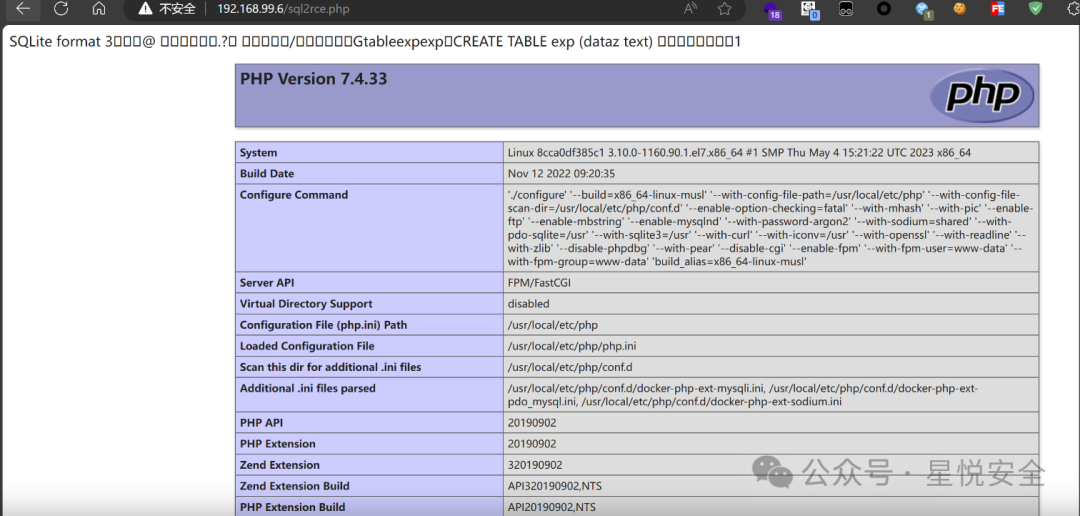
Task: Select the System row label
Action: point(258,153)
